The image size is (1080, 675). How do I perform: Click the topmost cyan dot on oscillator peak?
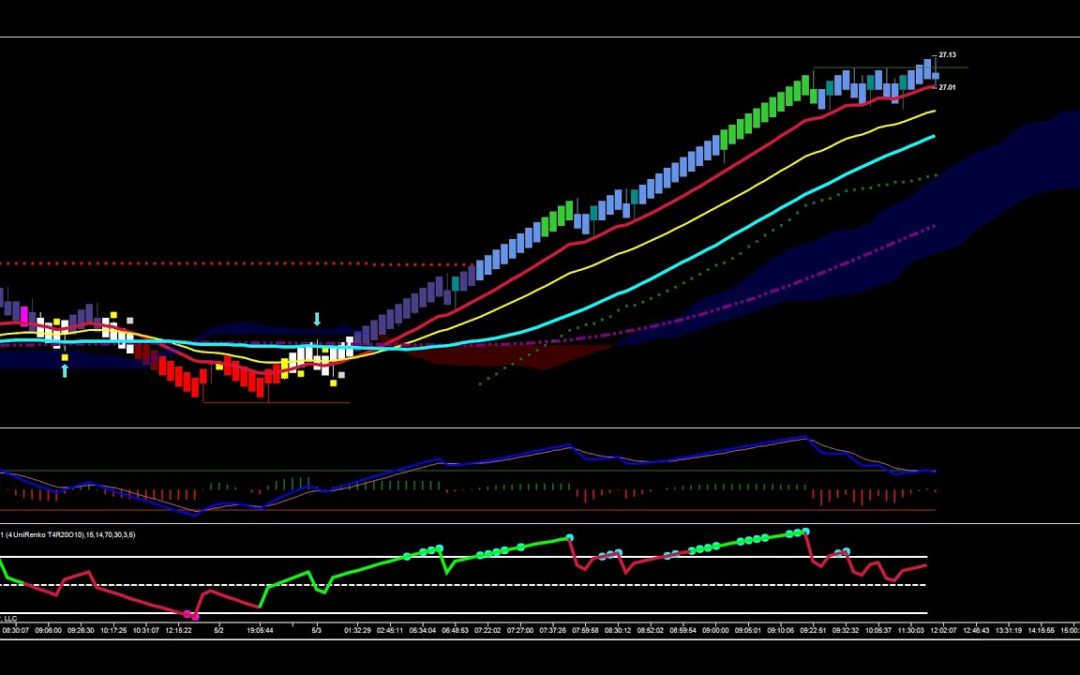click(x=805, y=532)
